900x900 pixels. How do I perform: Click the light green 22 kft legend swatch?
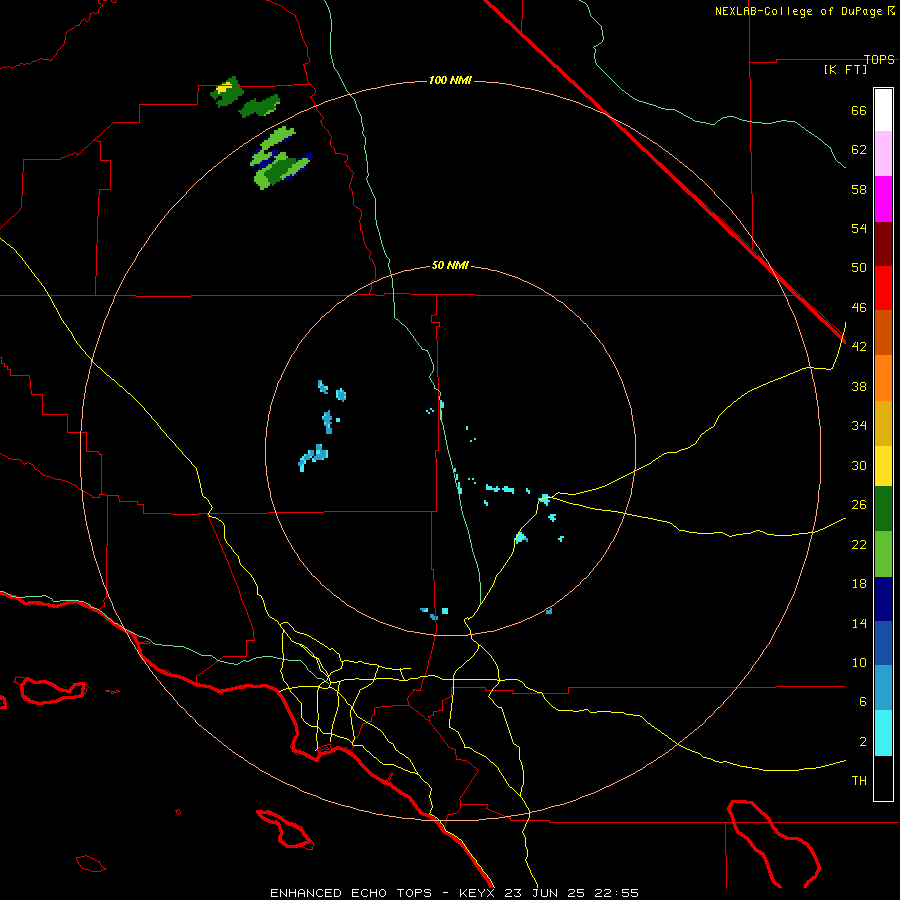[883, 554]
